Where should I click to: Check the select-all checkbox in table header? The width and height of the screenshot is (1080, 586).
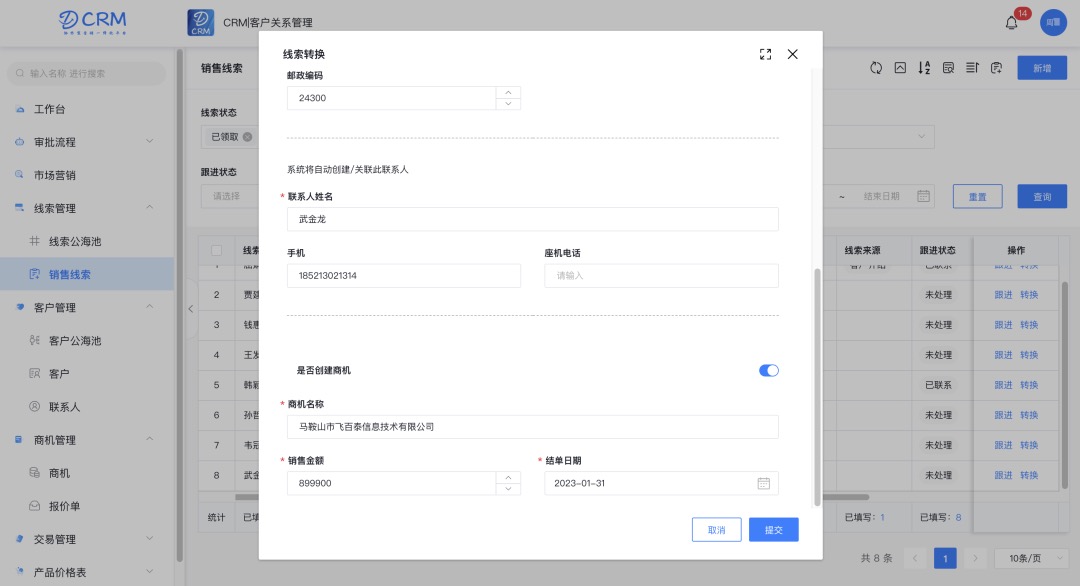pyautogui.click(x=216, y=251)
